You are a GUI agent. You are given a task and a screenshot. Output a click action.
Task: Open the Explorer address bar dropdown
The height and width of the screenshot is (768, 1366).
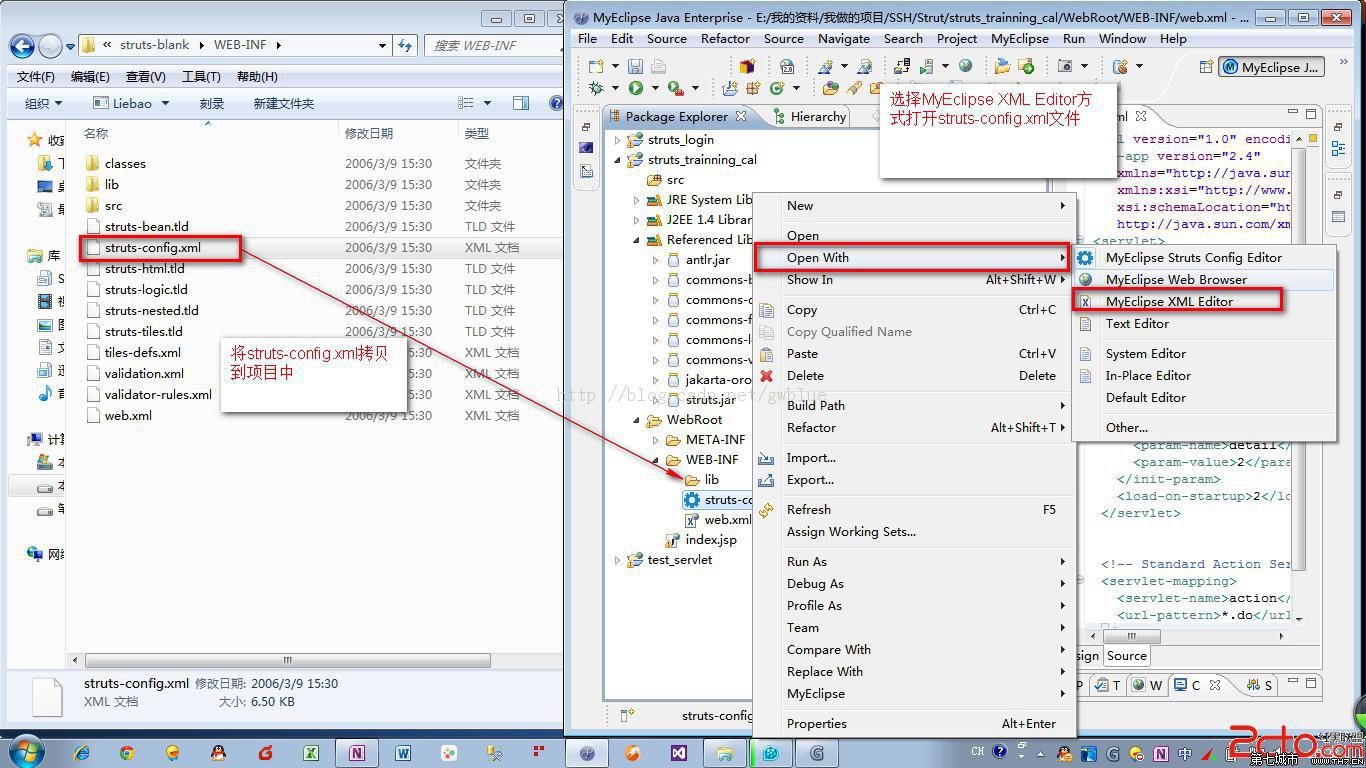pyautogui.click(x=382, y=45)
